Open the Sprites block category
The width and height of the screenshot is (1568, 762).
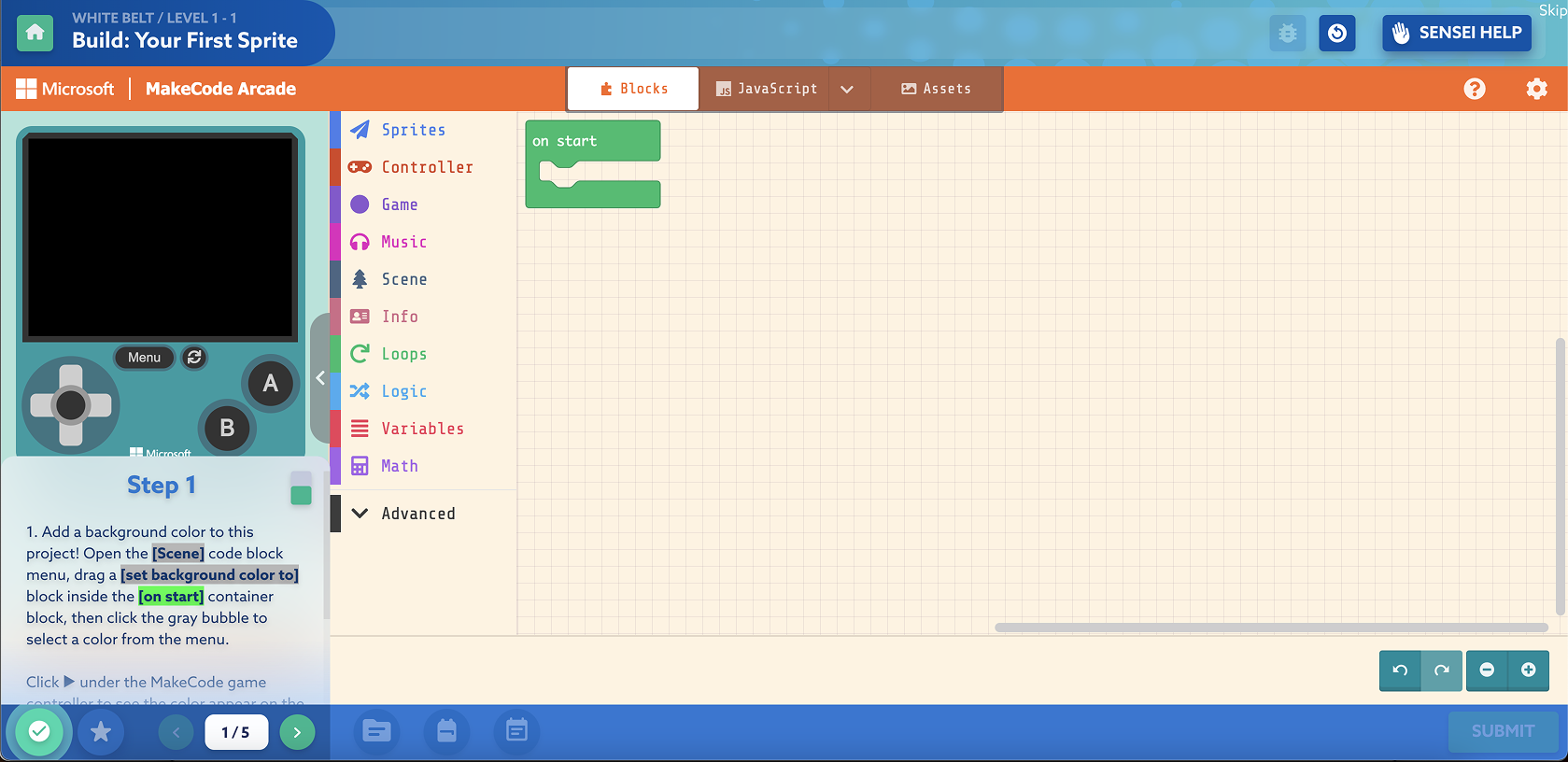pyautogui.click(x=424, y=130)
